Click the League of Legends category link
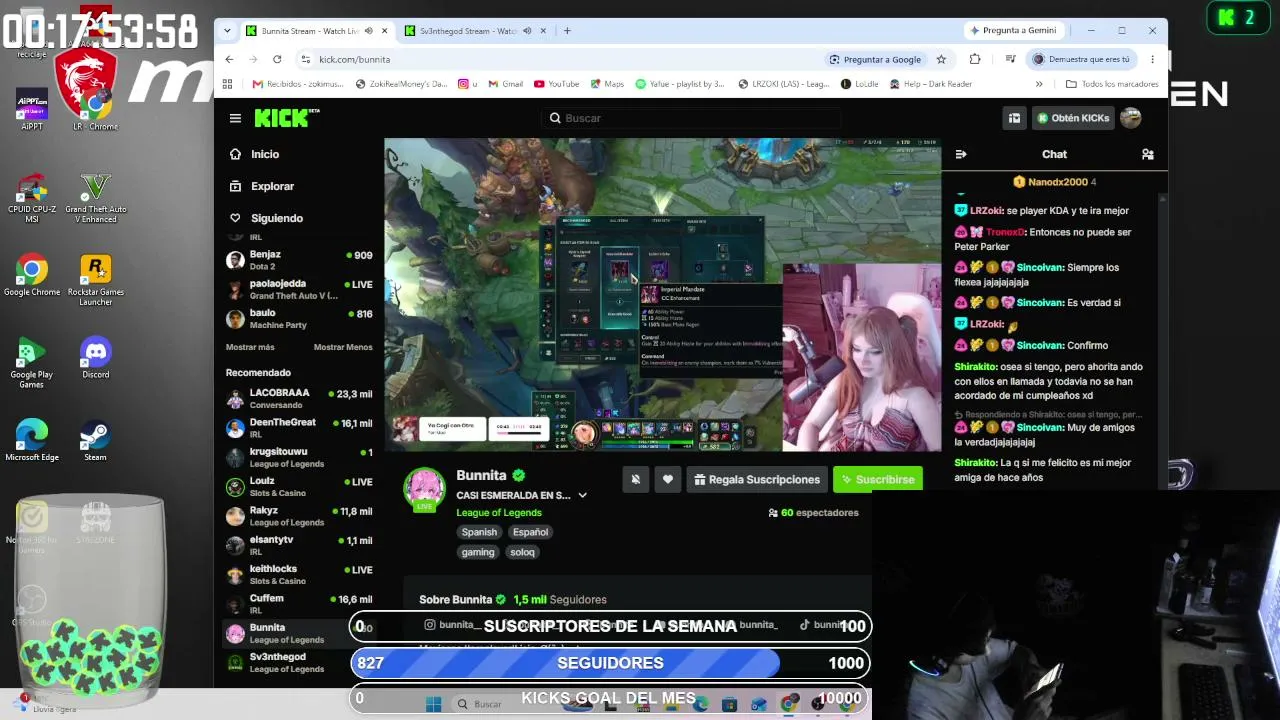Image resolution: width=1280 pixels, height=720 pixels. click(x=499, y=513)
